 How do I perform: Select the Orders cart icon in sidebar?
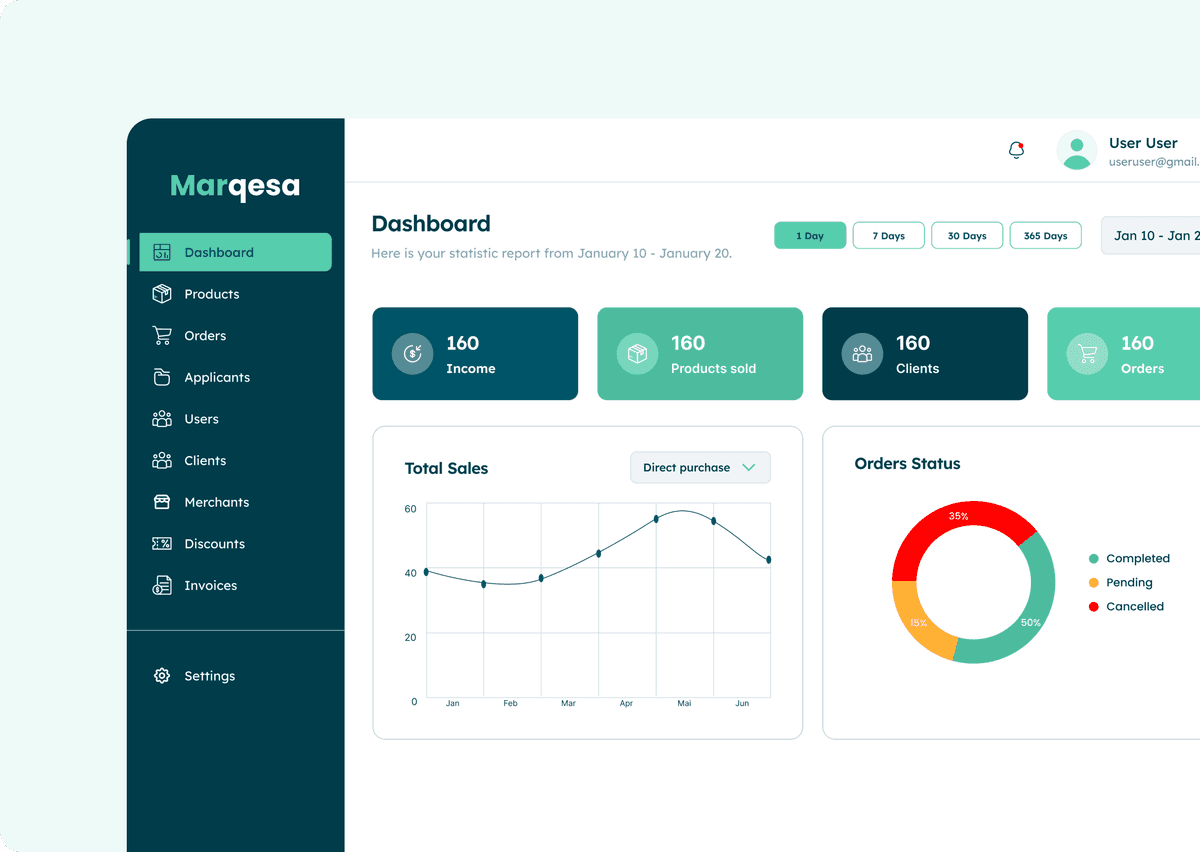(162, 336)
